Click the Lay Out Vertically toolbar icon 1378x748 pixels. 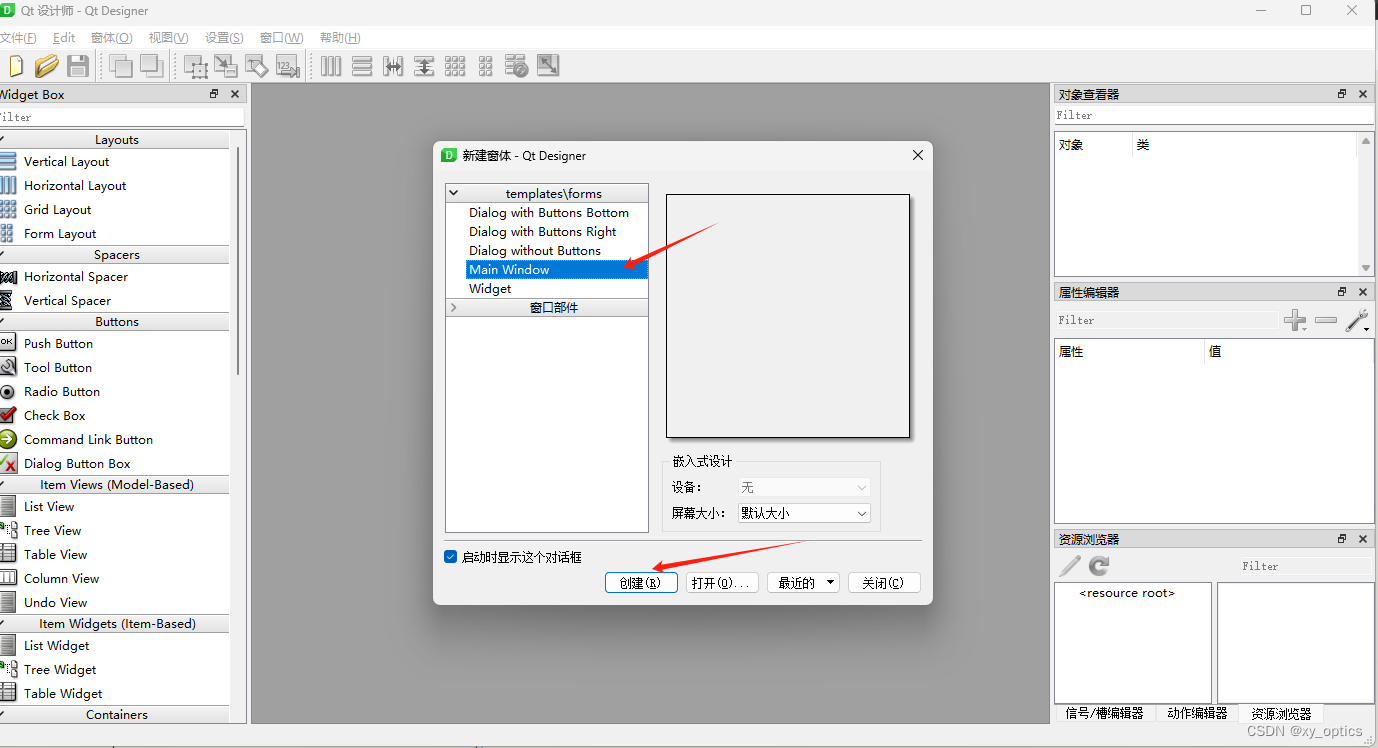[362, 66]
